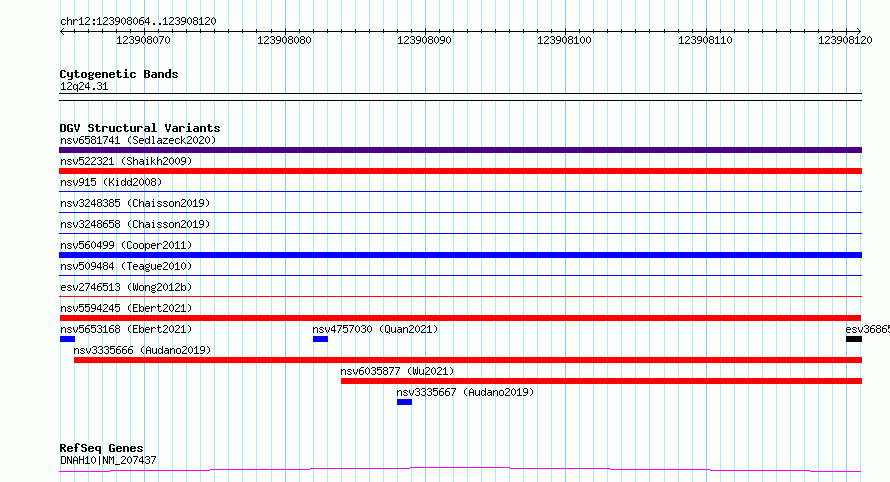The width and height of the screenshot is (890, 482).
Task: Select variant label nsv509484 (Teague2010)
Action: 126,266
